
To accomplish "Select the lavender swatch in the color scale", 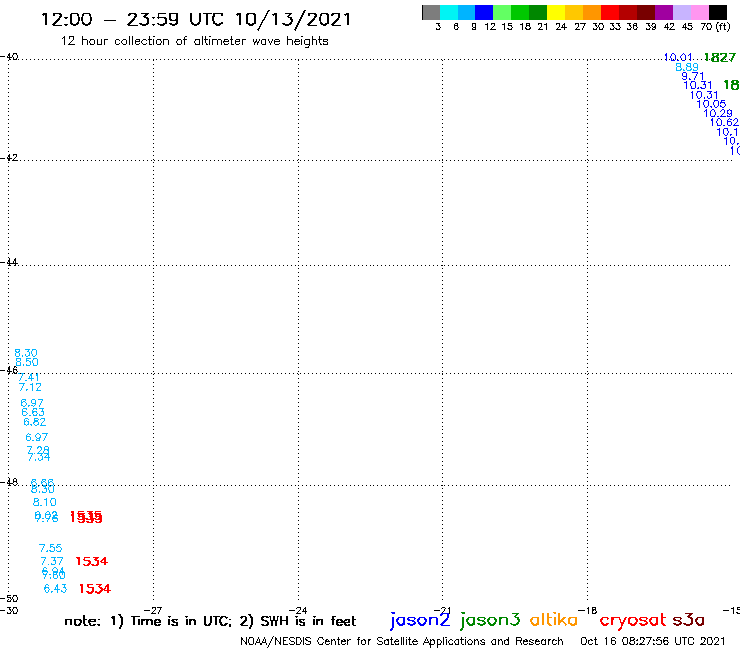I will [x=681, y=12].
